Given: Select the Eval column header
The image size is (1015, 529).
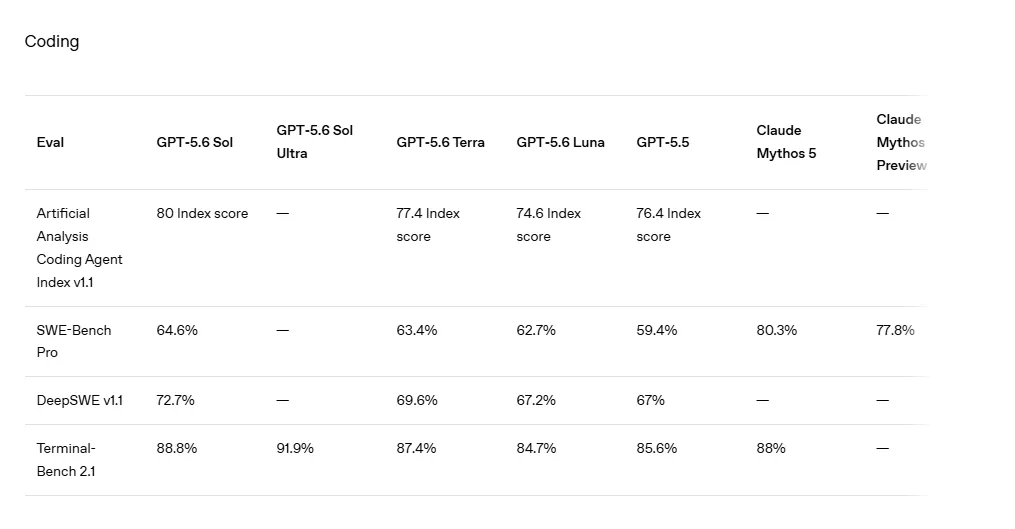Looking at the screenshot, I should click(50, 142).
